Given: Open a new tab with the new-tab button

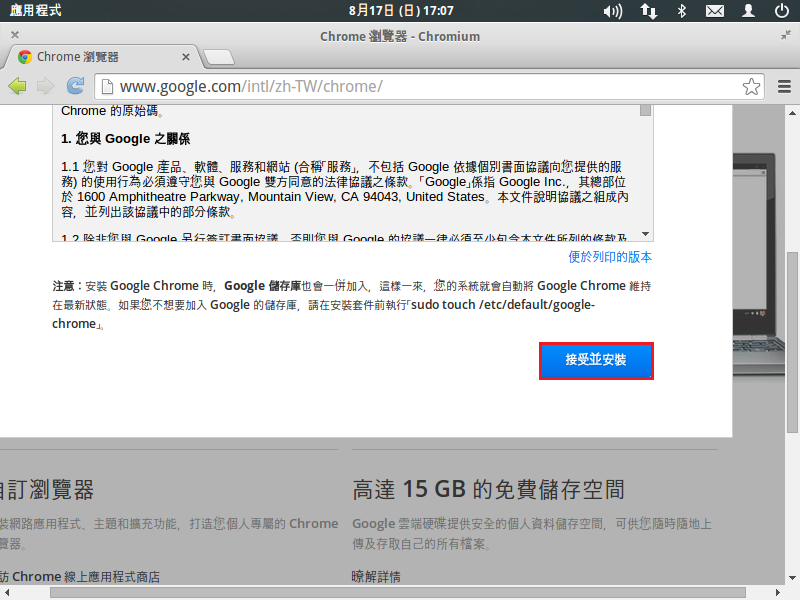Looking at the screenshot, I should click(219, 57).
